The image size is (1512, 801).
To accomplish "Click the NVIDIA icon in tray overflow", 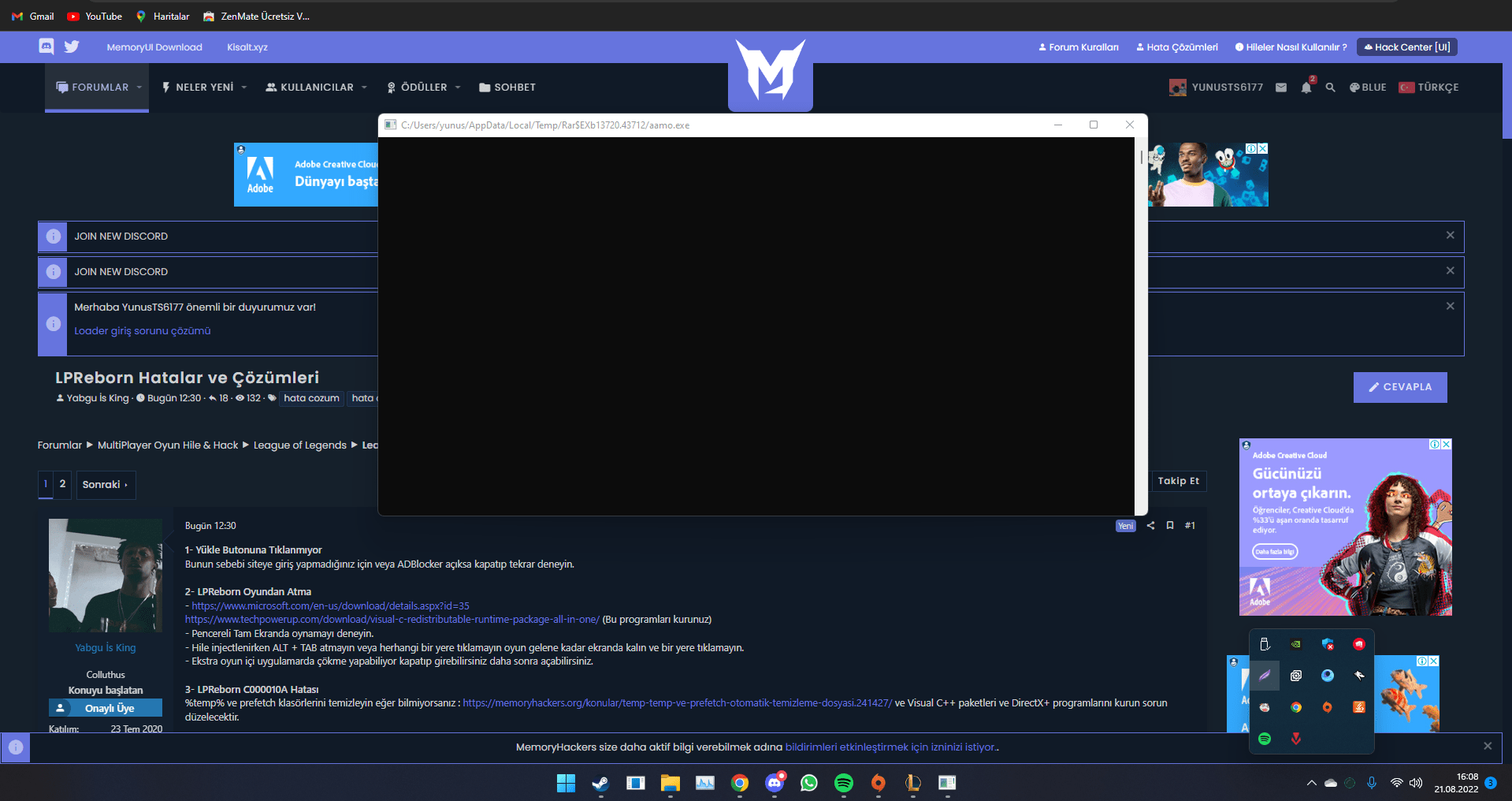I will click(1296, 644).
